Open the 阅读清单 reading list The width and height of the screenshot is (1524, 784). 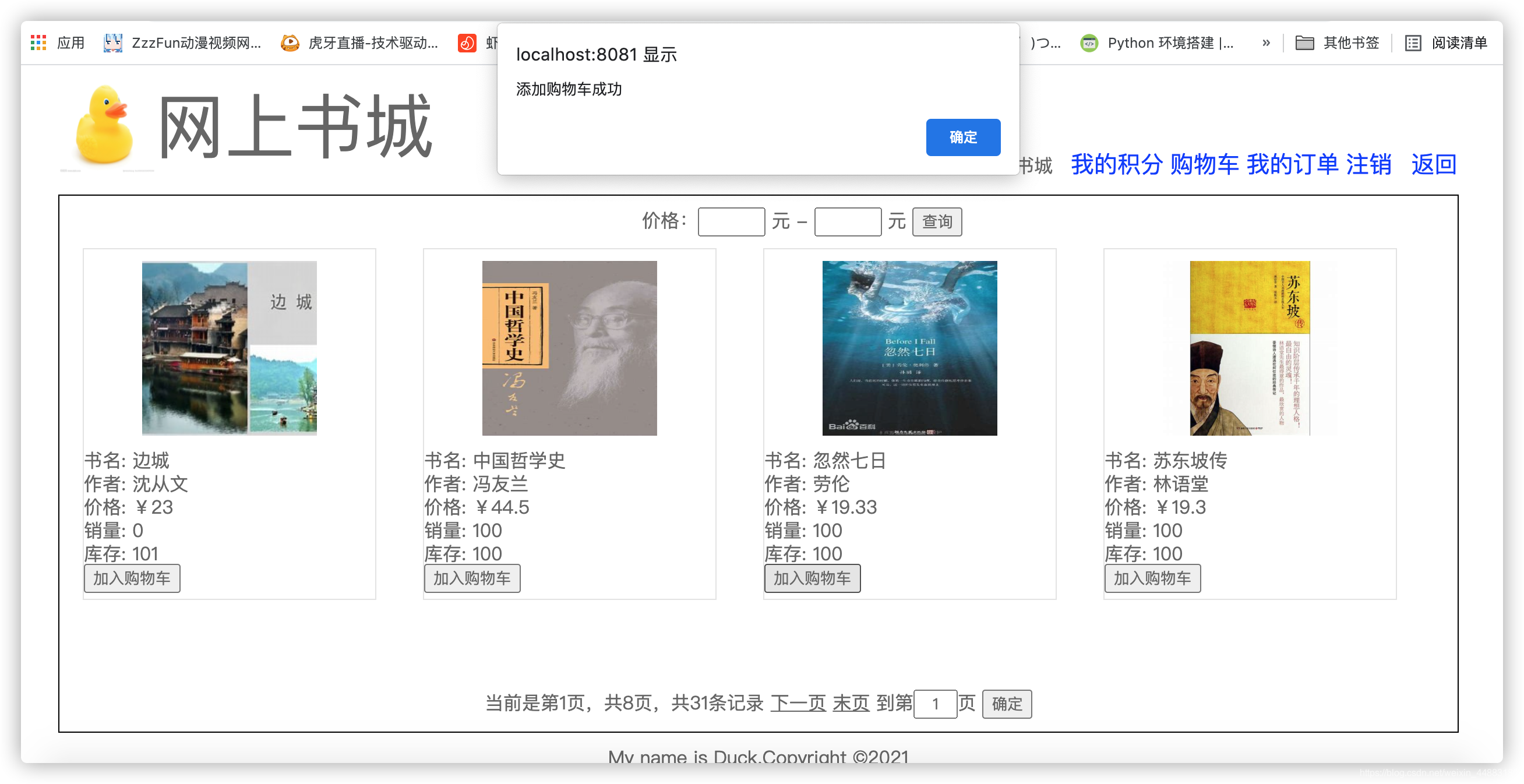coord(1446,43)
